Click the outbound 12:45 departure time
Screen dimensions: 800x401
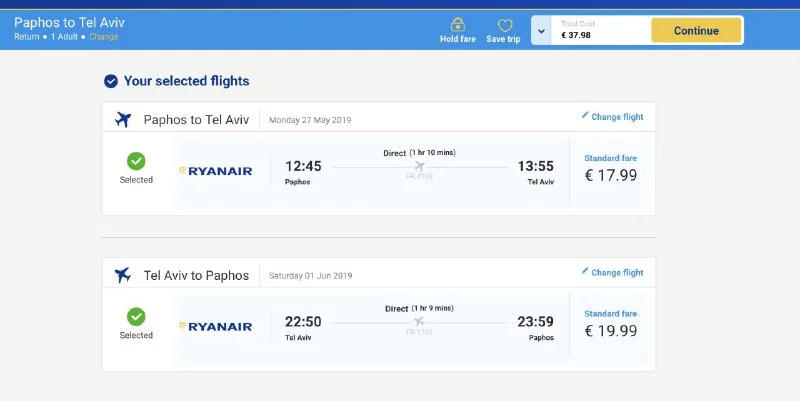[303, 166]
